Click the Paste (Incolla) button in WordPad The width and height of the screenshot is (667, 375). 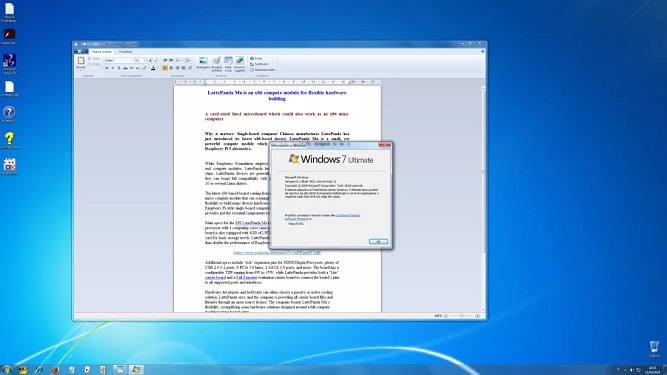81,63
